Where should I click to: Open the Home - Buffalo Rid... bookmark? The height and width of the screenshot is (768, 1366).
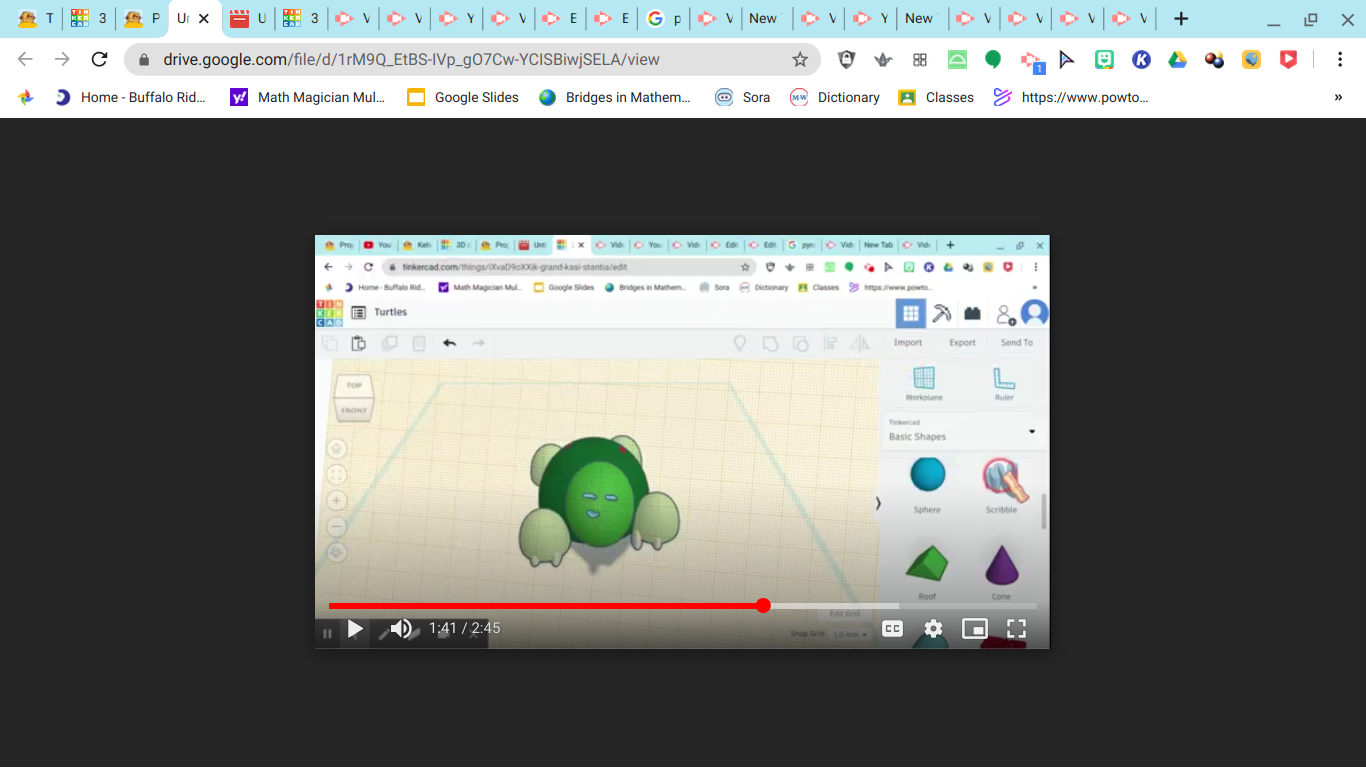point(131,97)
